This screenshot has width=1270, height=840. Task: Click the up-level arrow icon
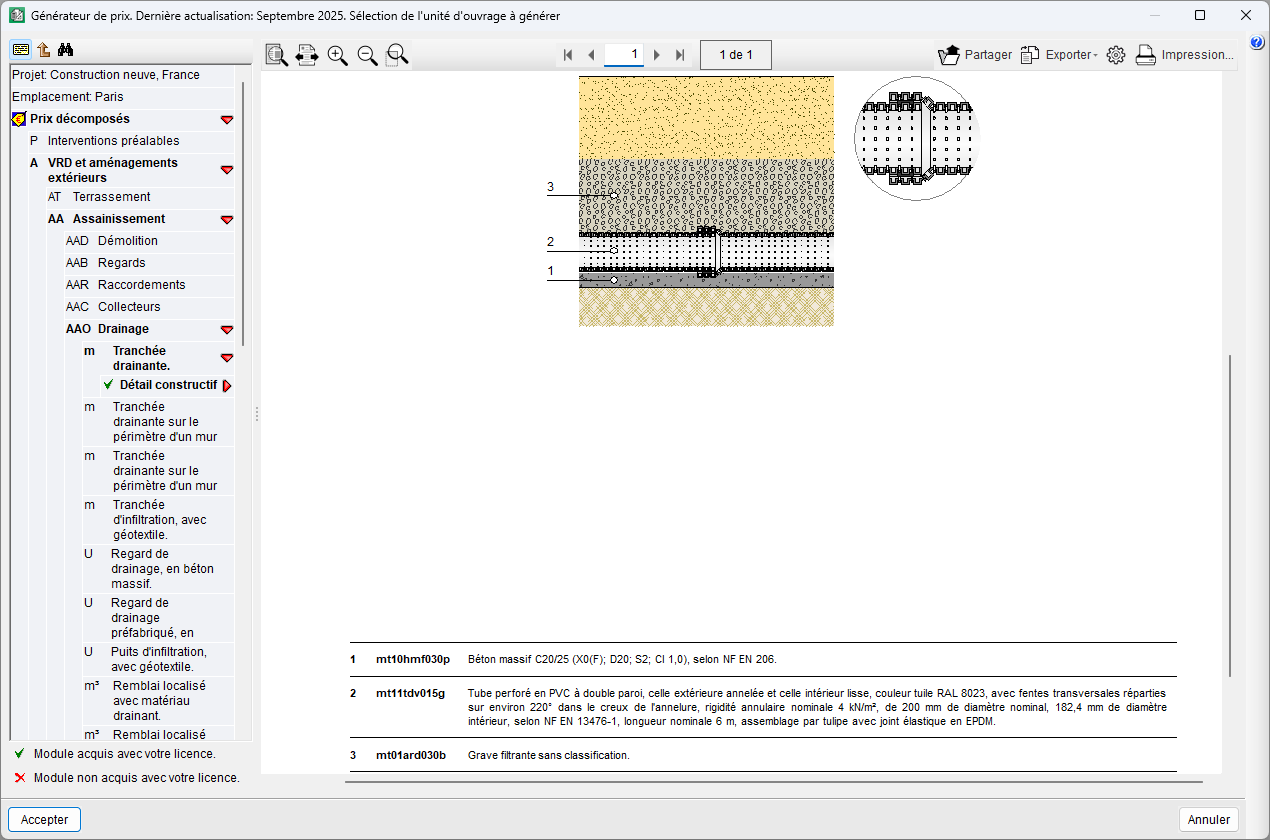click(44, 50)
